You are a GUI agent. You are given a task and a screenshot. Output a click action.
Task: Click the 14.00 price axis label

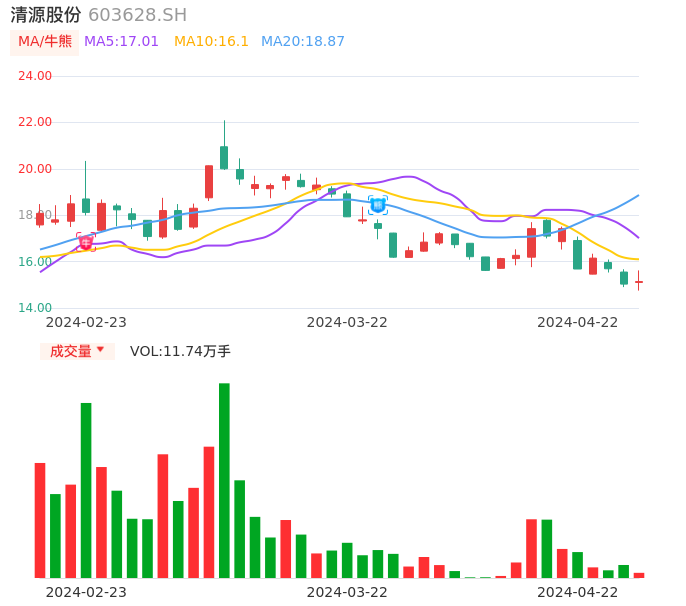[35, 308]
